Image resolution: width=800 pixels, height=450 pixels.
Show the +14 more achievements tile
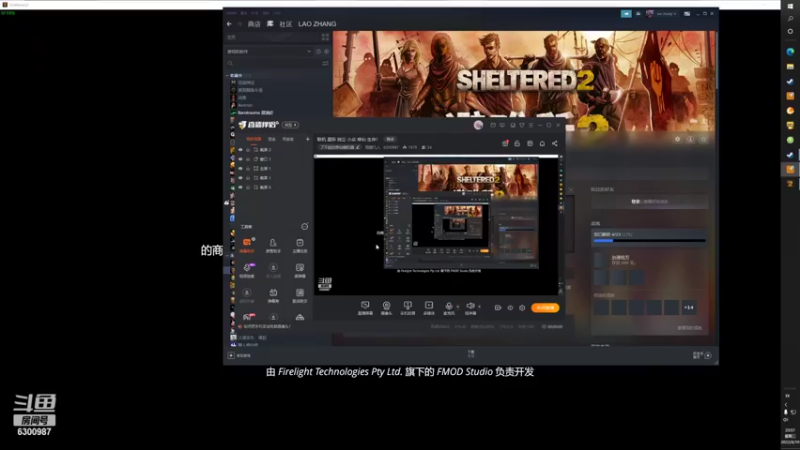coord(688,308)
